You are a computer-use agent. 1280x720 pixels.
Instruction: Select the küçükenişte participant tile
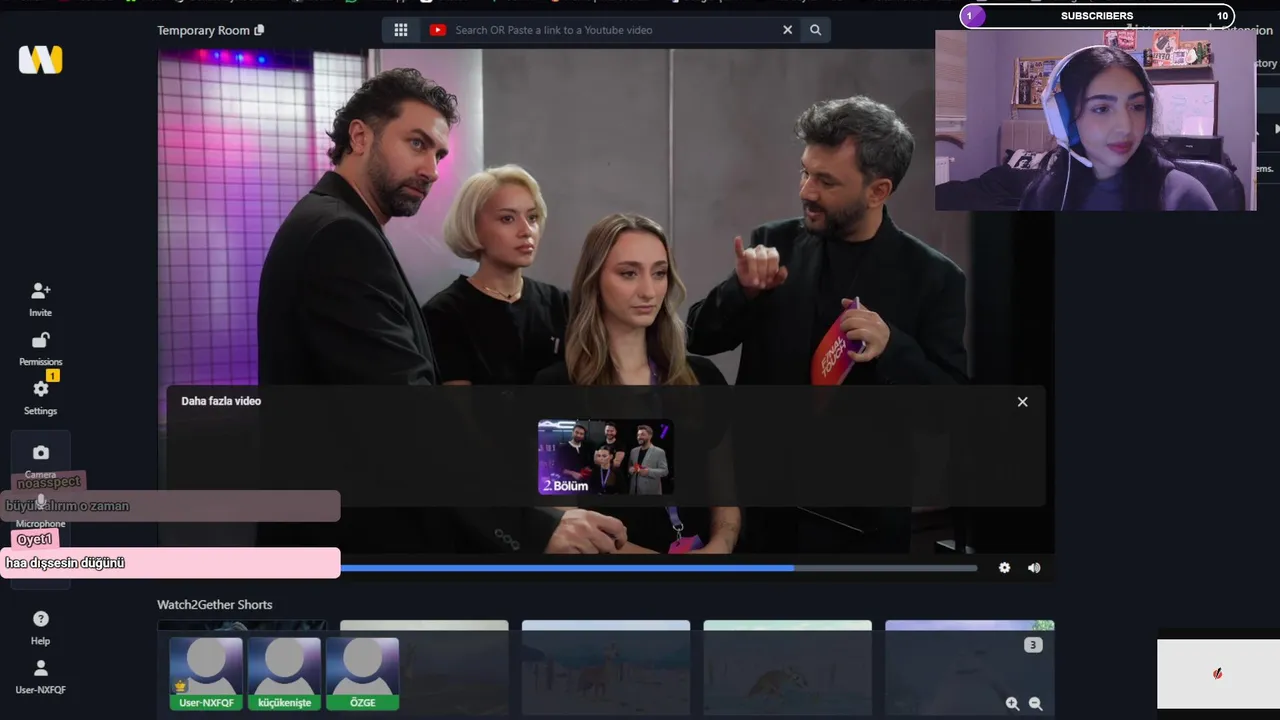pyautogui.click(x=284, y=673)
